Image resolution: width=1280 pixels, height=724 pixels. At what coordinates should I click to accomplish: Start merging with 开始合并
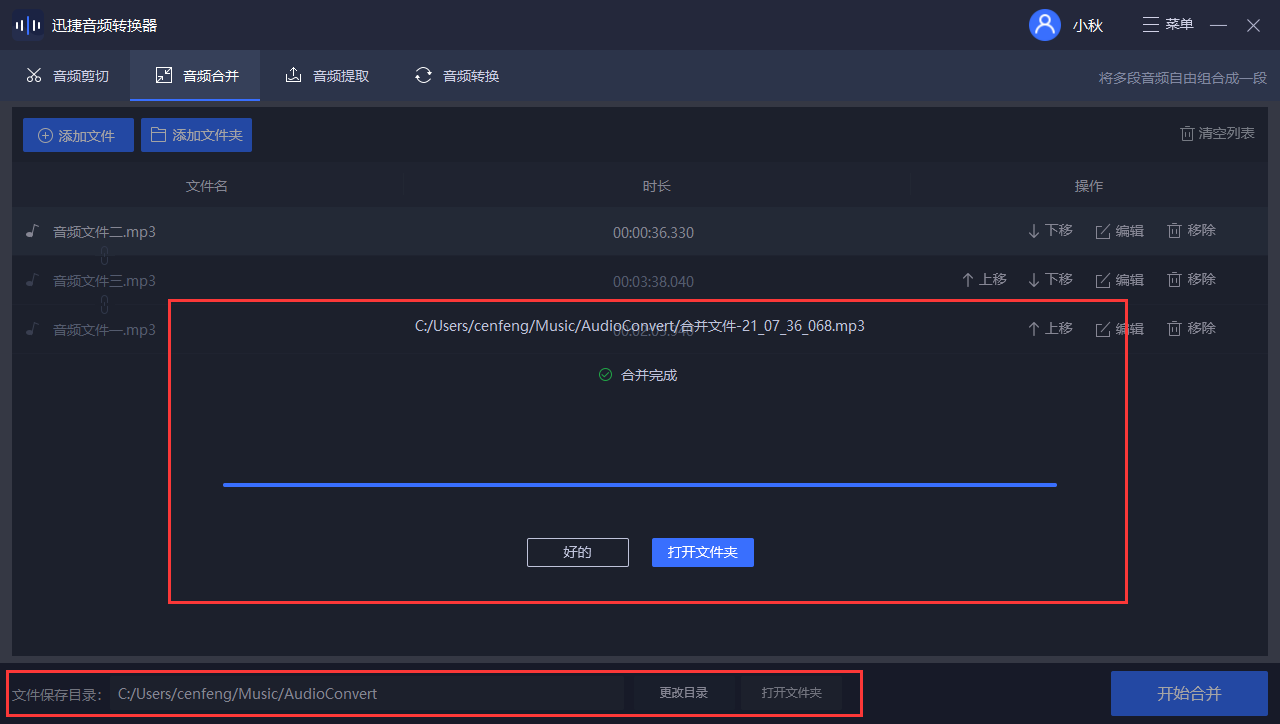coord(1189,694)
